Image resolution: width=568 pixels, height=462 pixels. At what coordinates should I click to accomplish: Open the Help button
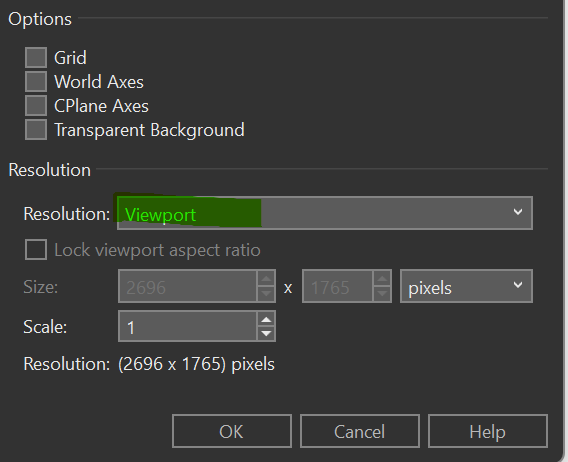pos(488,431)
